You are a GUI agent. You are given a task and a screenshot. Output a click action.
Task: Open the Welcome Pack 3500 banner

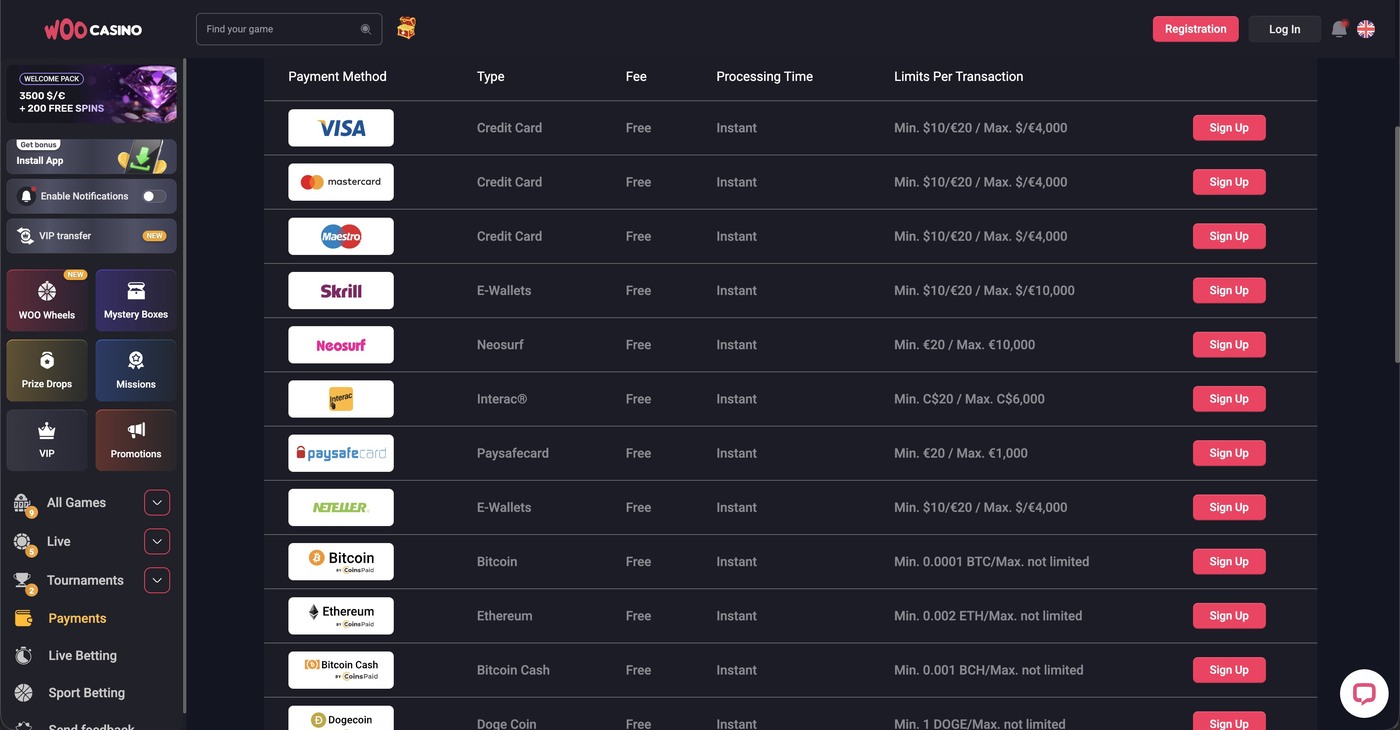(92, 94)
